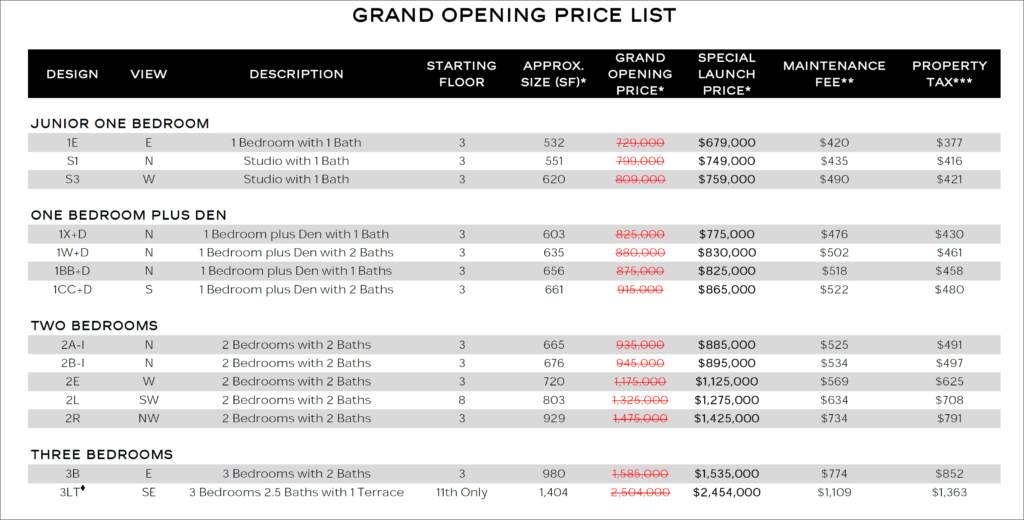Select the PROPERTY TAX column header
Viewport: 1024px width, 520px height.
[x=949, y=74]
